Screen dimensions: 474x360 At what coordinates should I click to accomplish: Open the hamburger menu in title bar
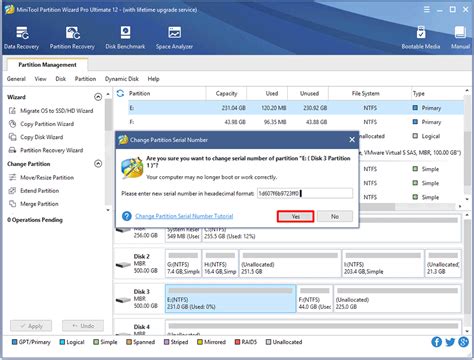coord(427,10)
